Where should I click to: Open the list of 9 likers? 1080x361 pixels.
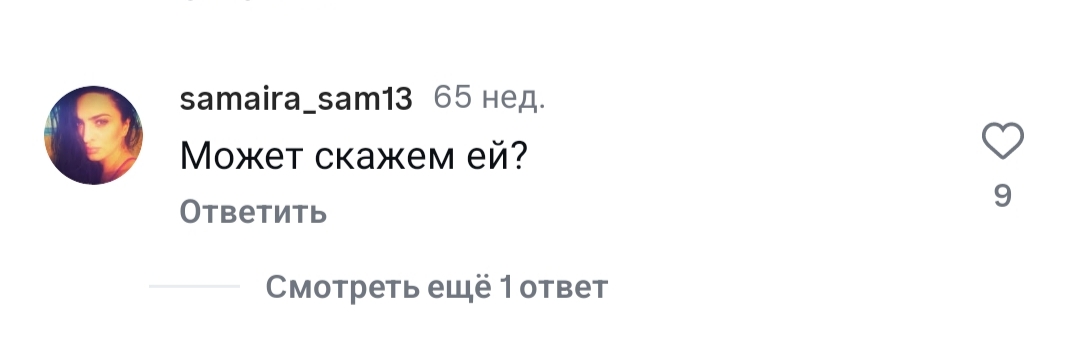click(1002, 196)
